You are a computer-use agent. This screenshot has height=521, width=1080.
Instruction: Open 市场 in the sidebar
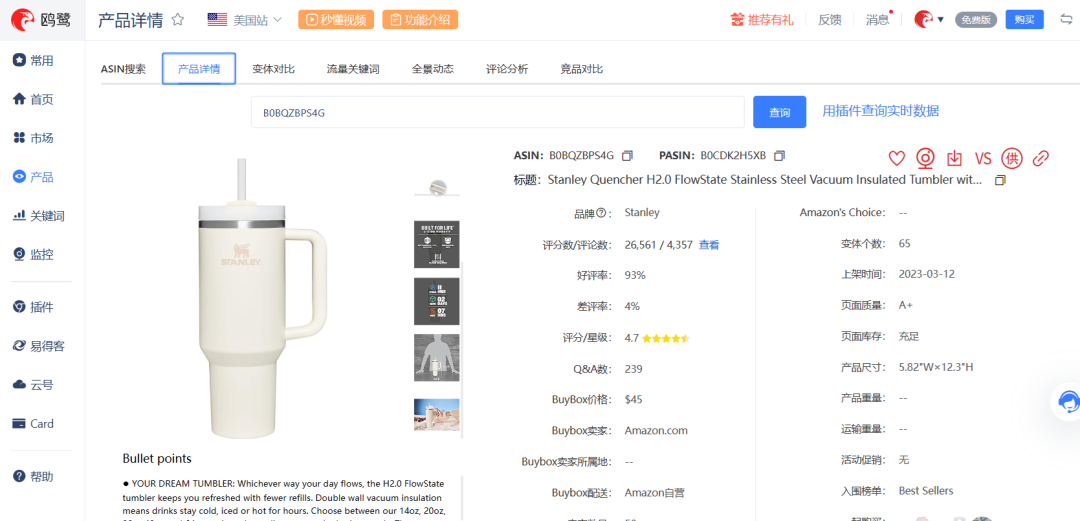pyautogui.click(x=34, y=138)
